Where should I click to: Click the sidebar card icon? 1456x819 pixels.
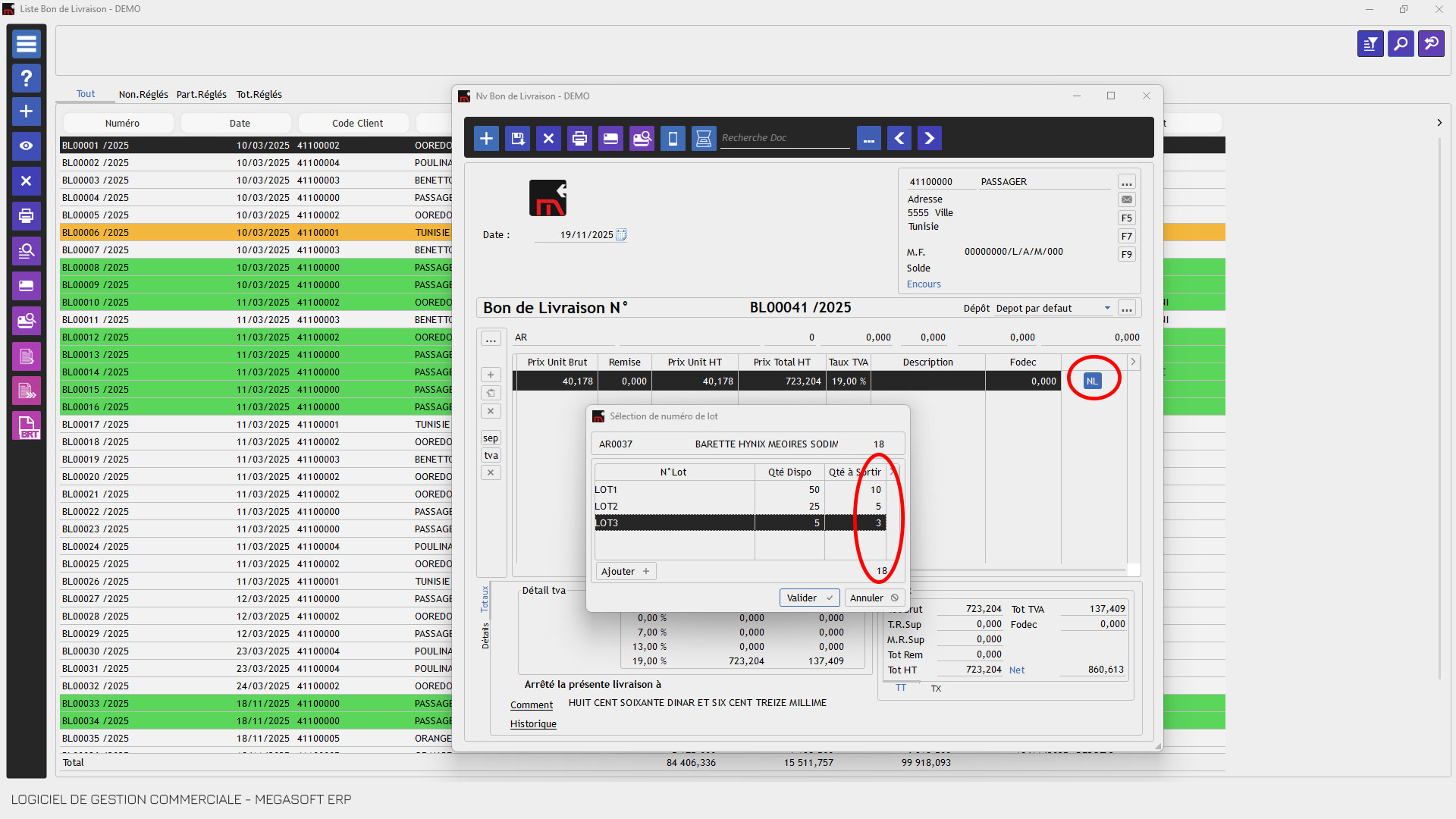(x=26, y=286)
